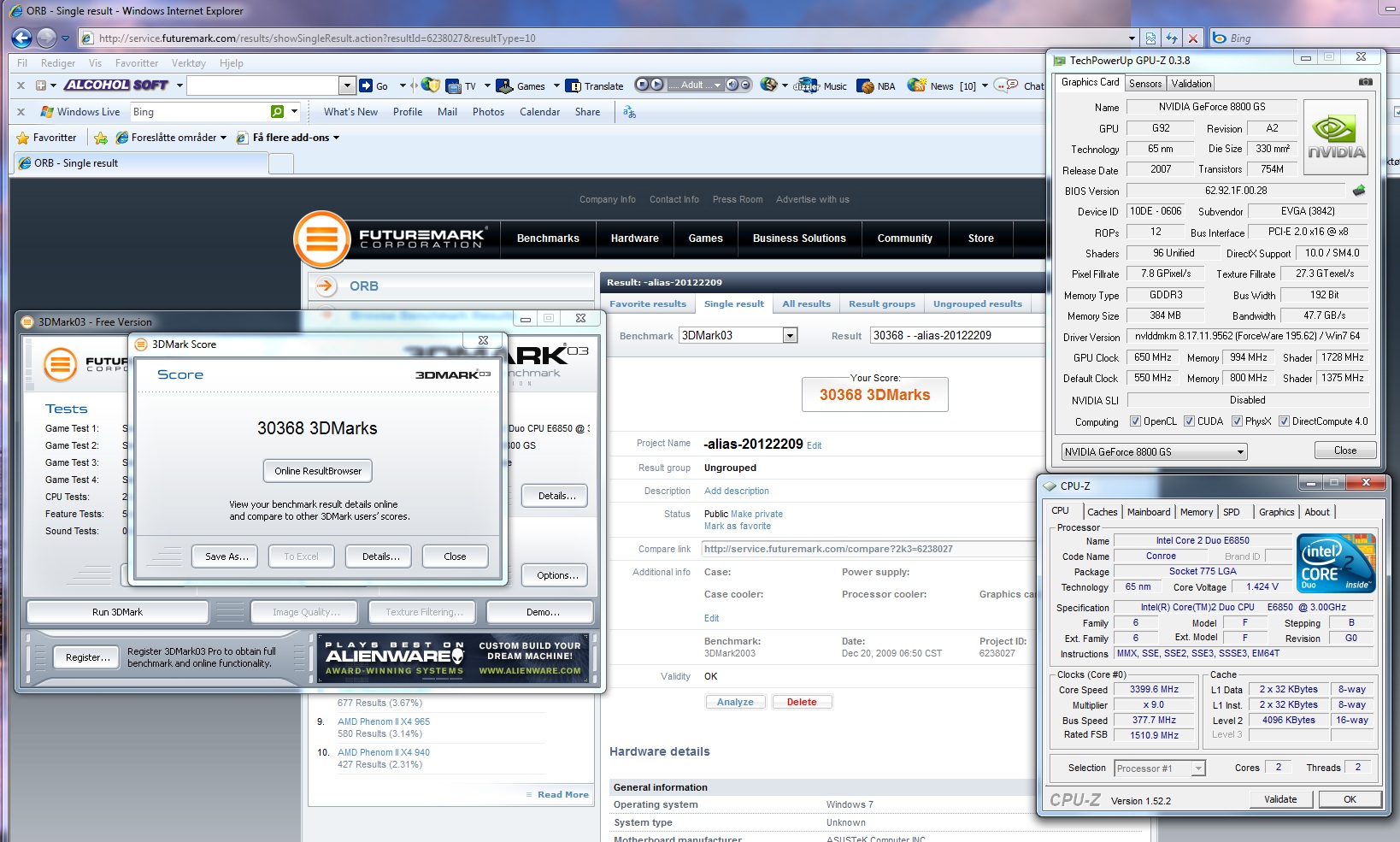This screenshot has width=1400, height=842.
Task: Click the Windows Live translator icon
Action: 630,112
